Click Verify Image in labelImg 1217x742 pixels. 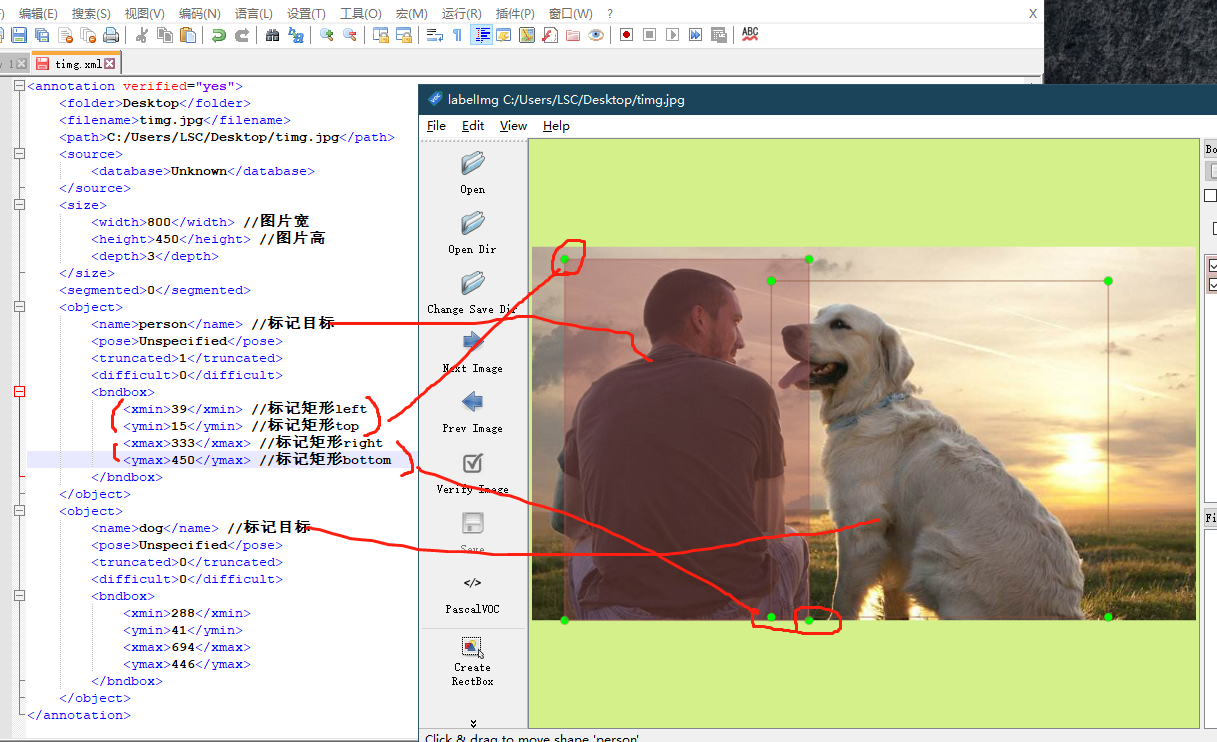point(473,472)
